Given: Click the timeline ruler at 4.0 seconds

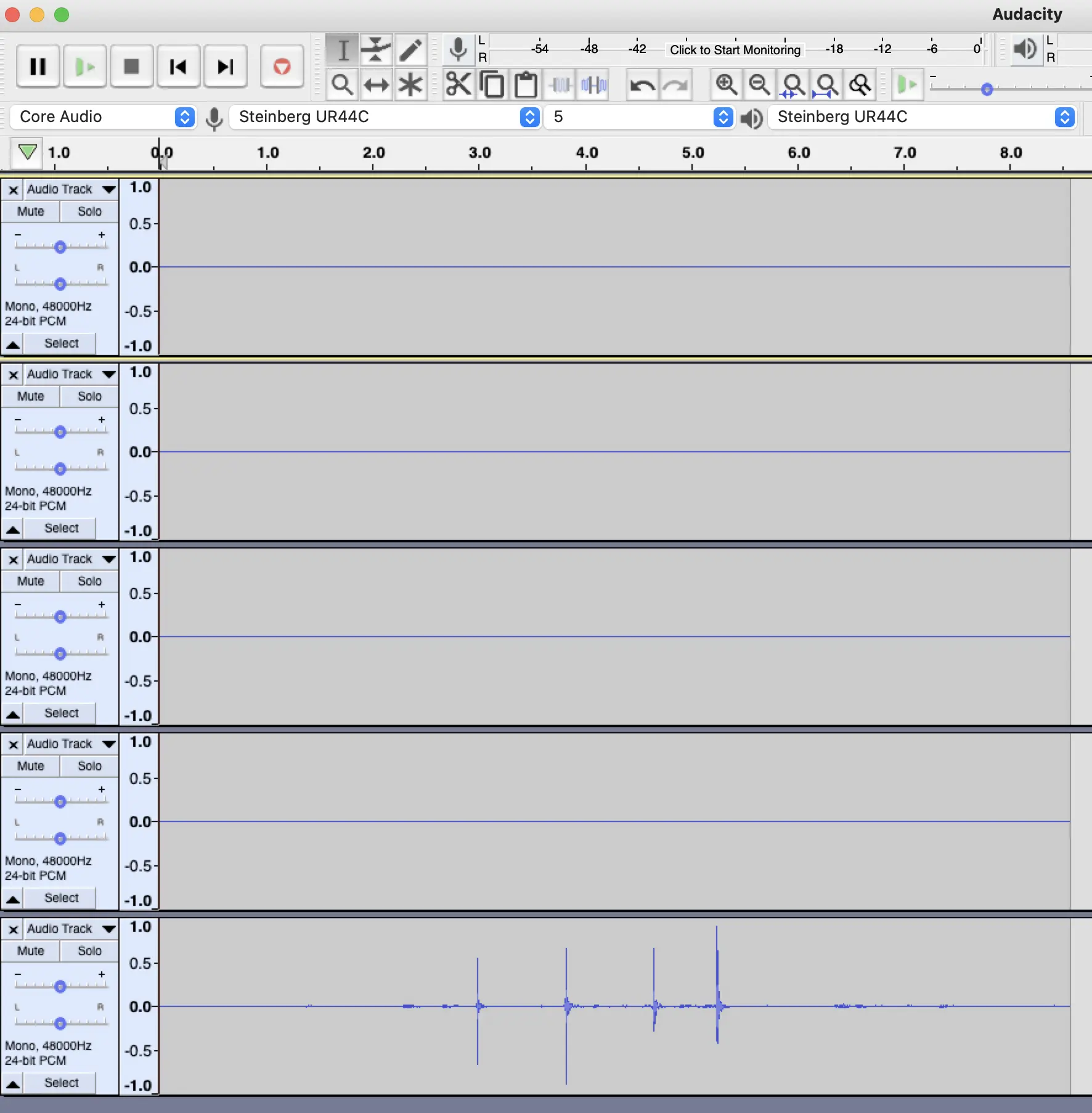Looking at the screenshot, I should [586, 158].
